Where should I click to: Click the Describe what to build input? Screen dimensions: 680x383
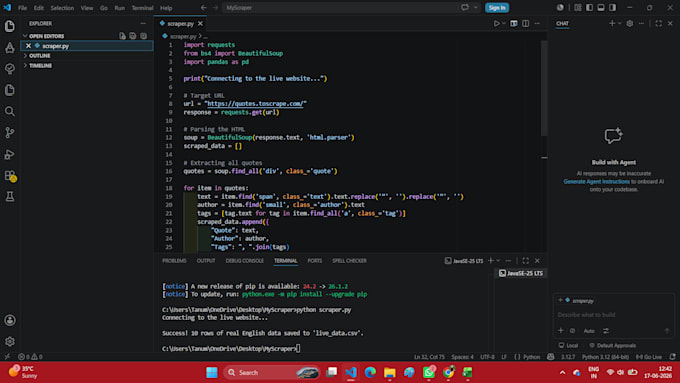(613, 315)
